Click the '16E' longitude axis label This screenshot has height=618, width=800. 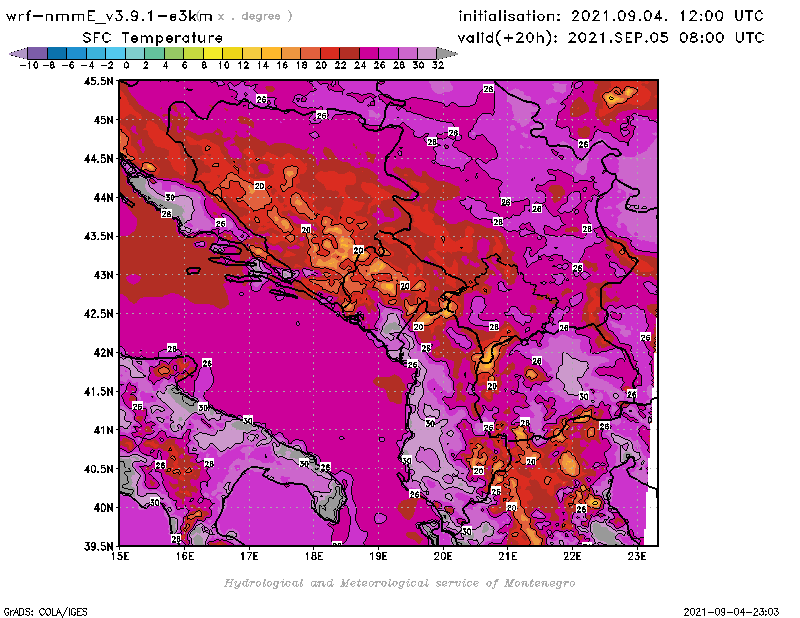185,556
